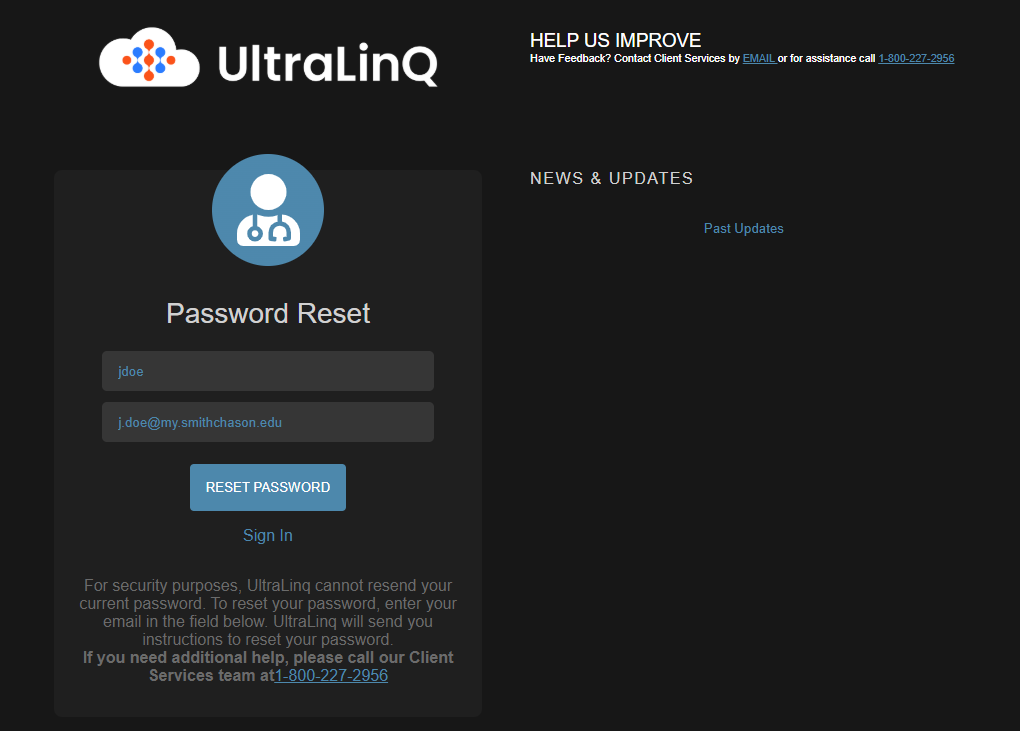Focus the email field with j.doe@my.smithchason.edu
Image resolution: width=1020 pixels, height=731 pixels.
tap(268, 422)
